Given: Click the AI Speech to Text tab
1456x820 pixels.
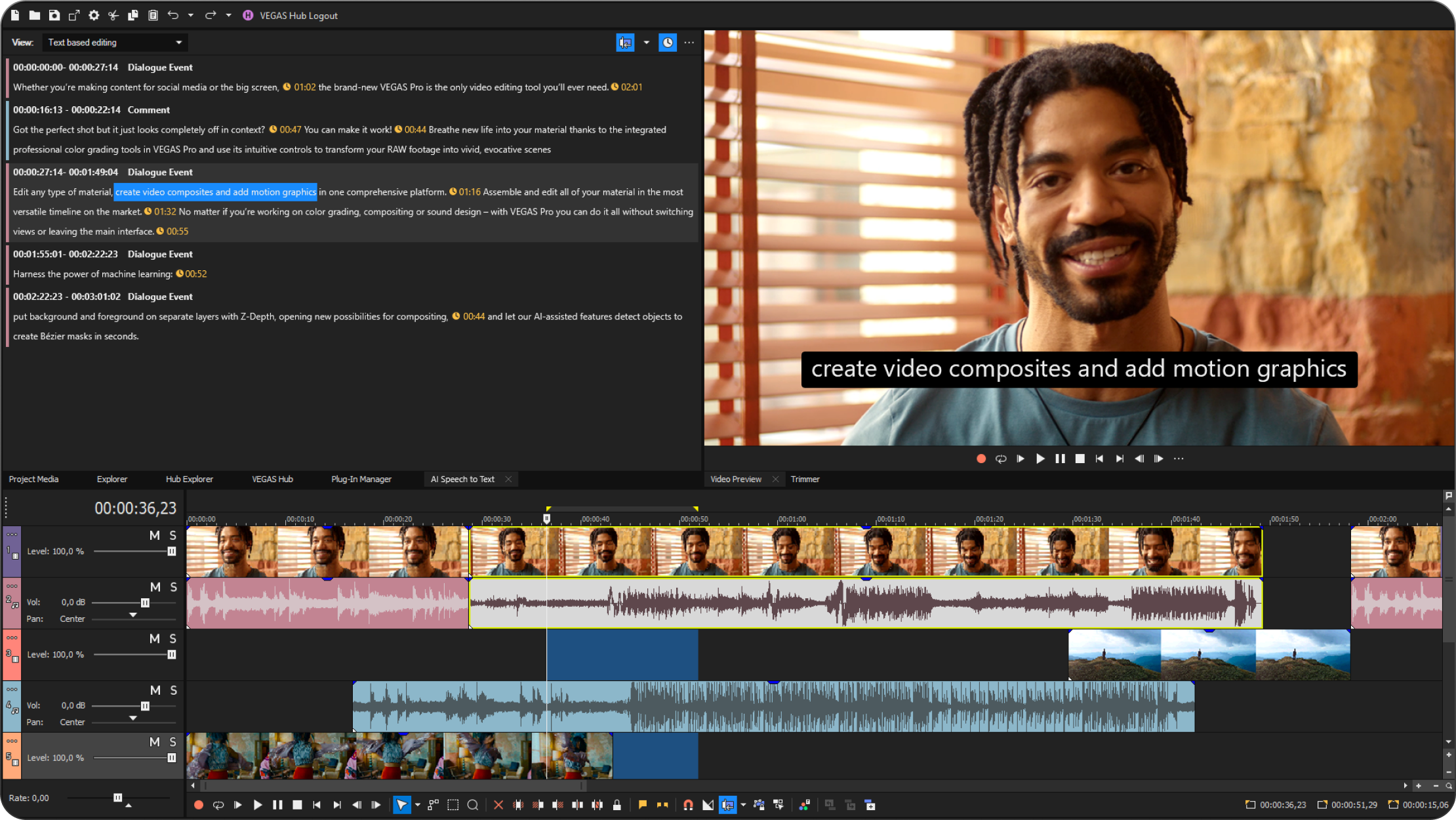Looking at the screenshot, I should click(461, 478).
